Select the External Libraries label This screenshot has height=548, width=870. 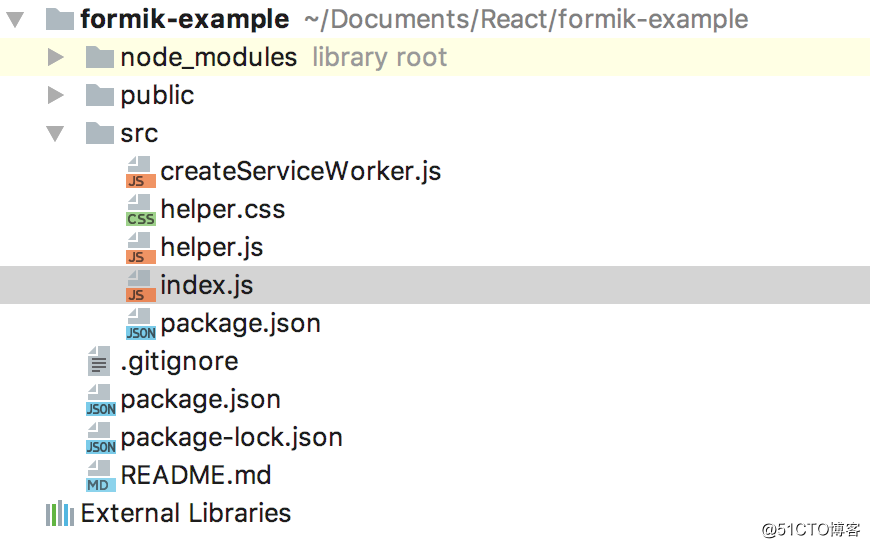pos(185,513)
